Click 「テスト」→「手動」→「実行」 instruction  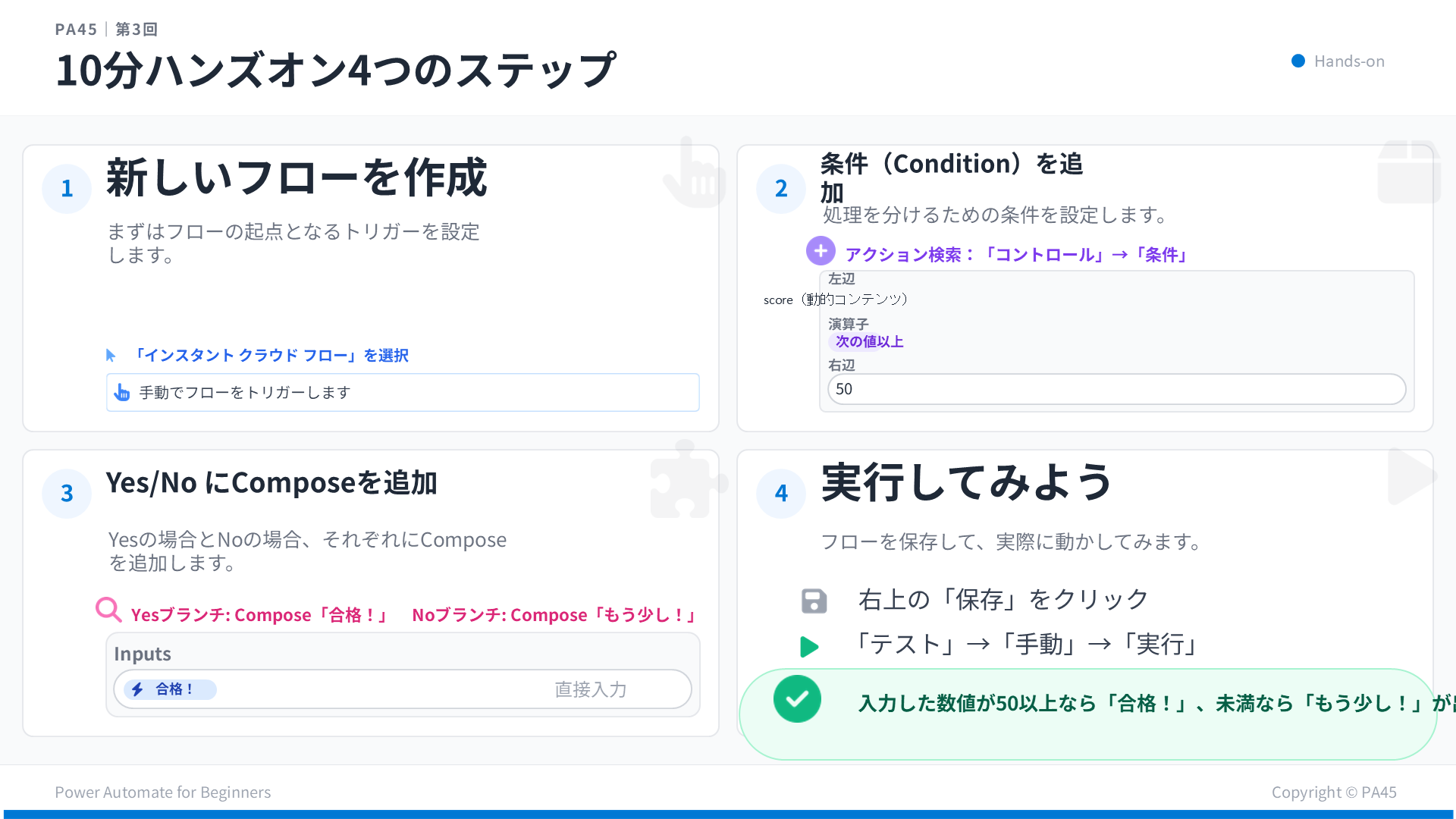[x=1028, y=645]
